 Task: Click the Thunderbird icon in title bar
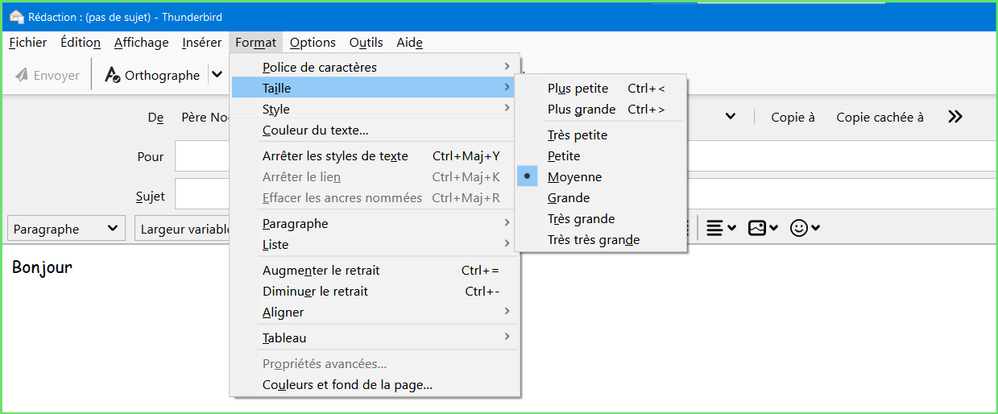click(x=17, y=15)
